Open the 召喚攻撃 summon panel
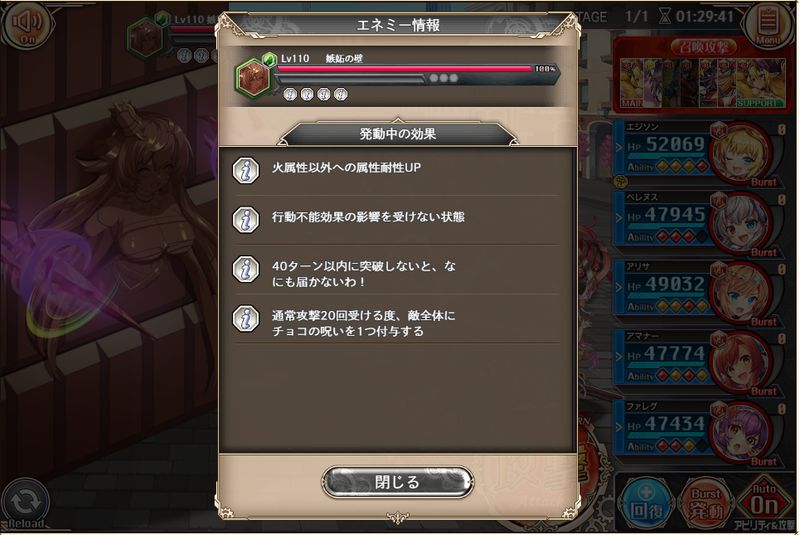The width and height of the screenshot is (800, 535). [703, 74]
